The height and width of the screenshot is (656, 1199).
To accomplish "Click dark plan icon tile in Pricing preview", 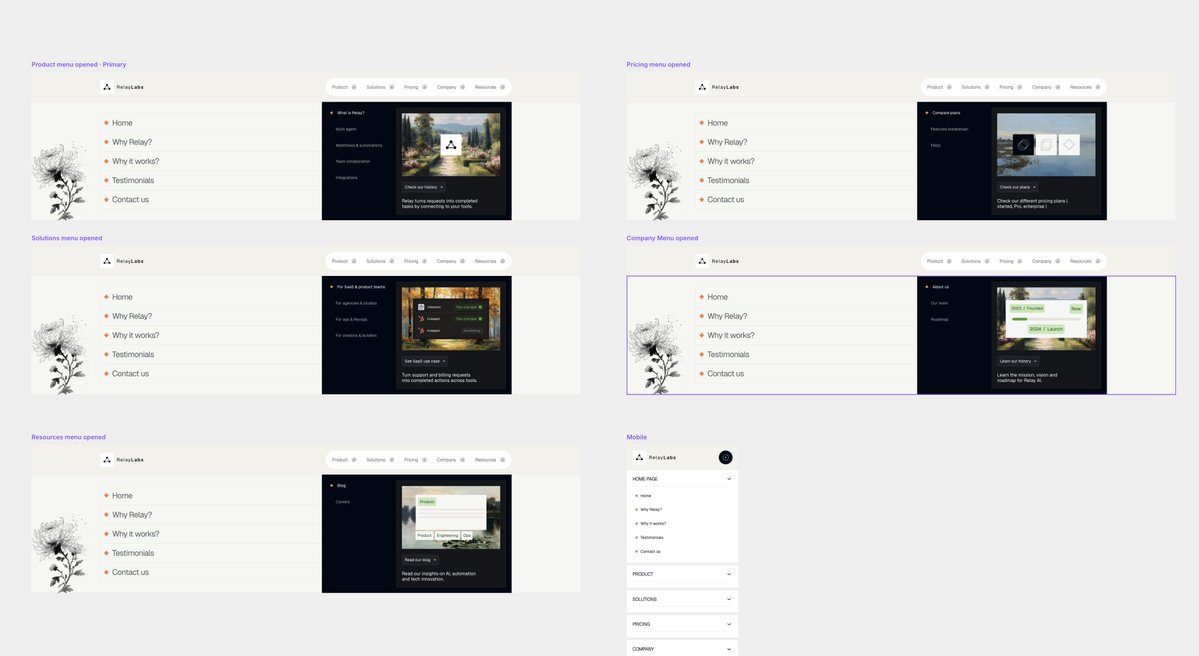I will coord(1023,145).
